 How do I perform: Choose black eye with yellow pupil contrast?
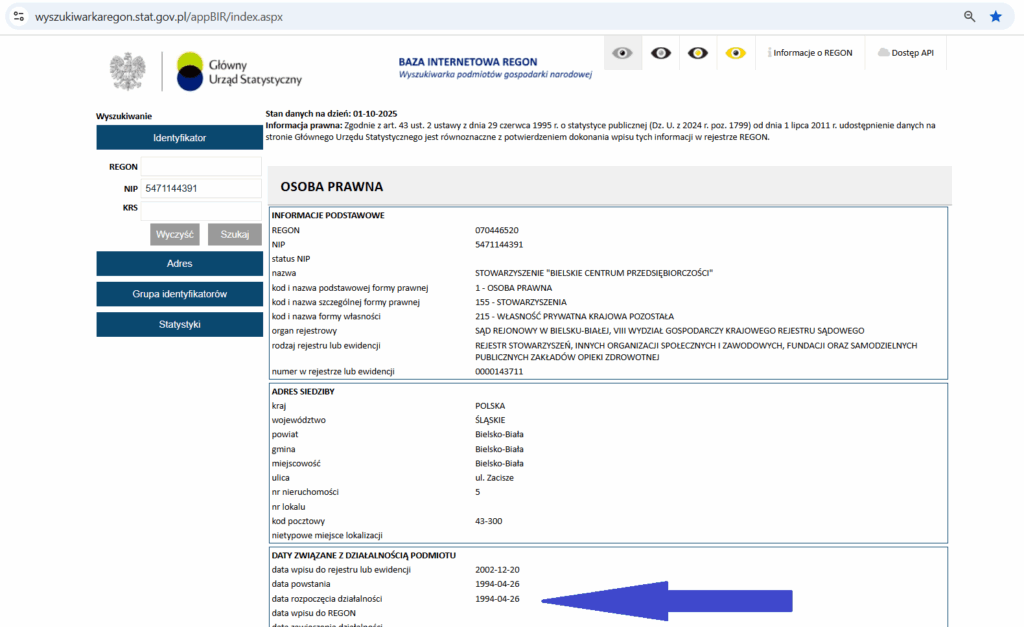pyautogui.click(x=698, y=52)
